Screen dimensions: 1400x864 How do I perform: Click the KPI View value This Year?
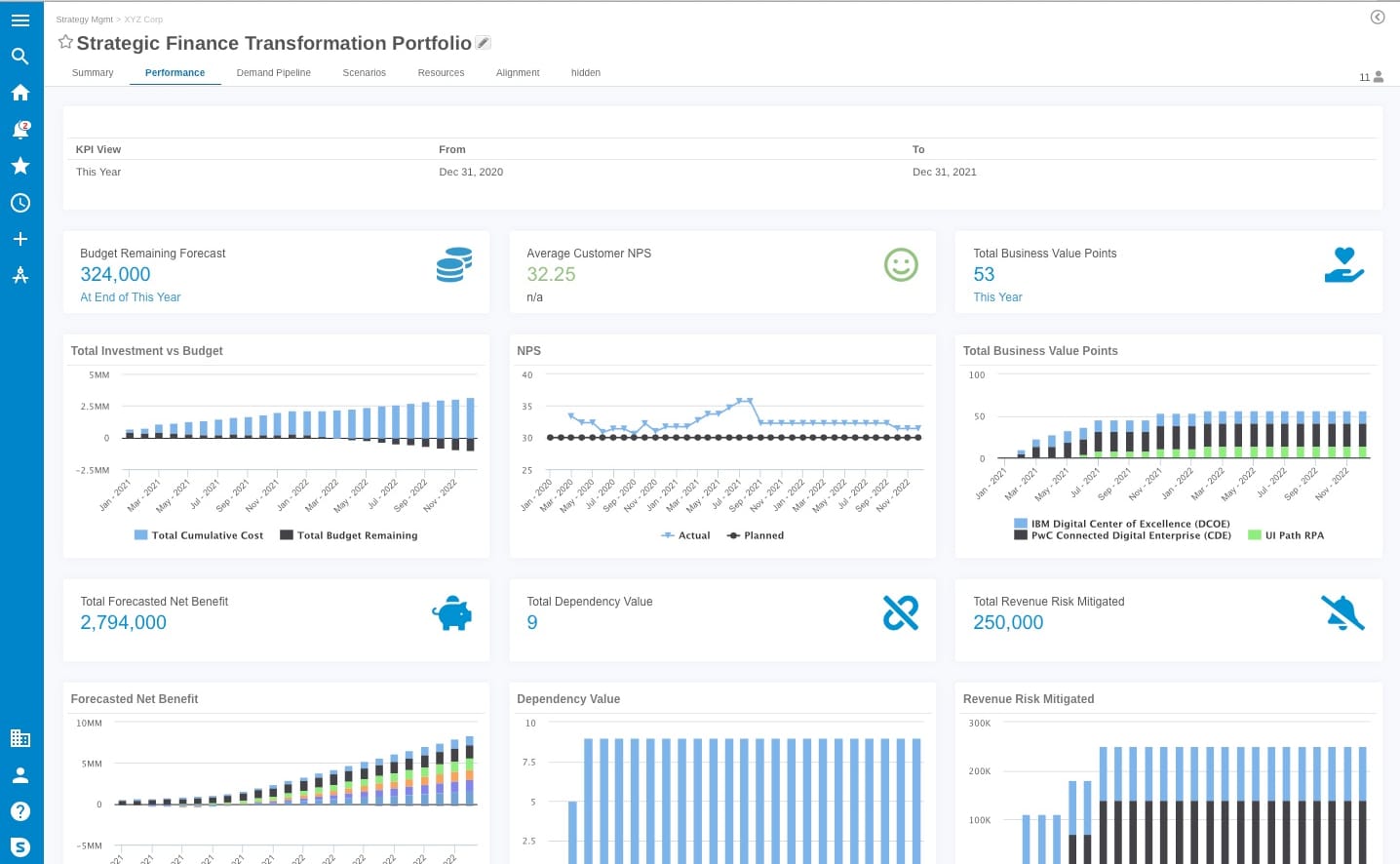coord(98,173)
